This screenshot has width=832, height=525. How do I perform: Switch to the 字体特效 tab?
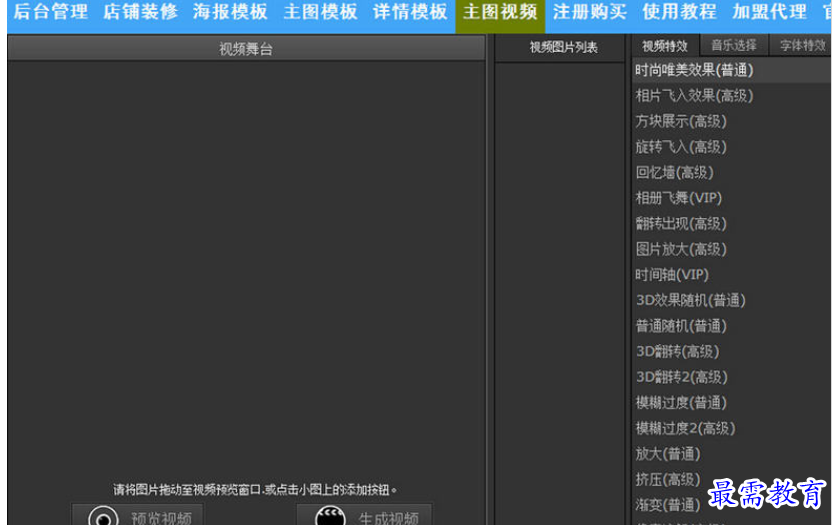(x=802, y=45)
